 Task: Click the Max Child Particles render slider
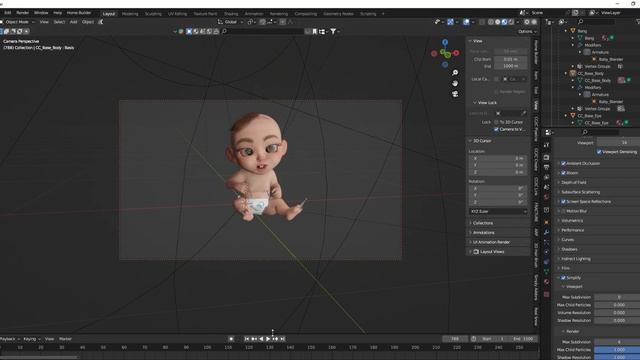[617, 350]
